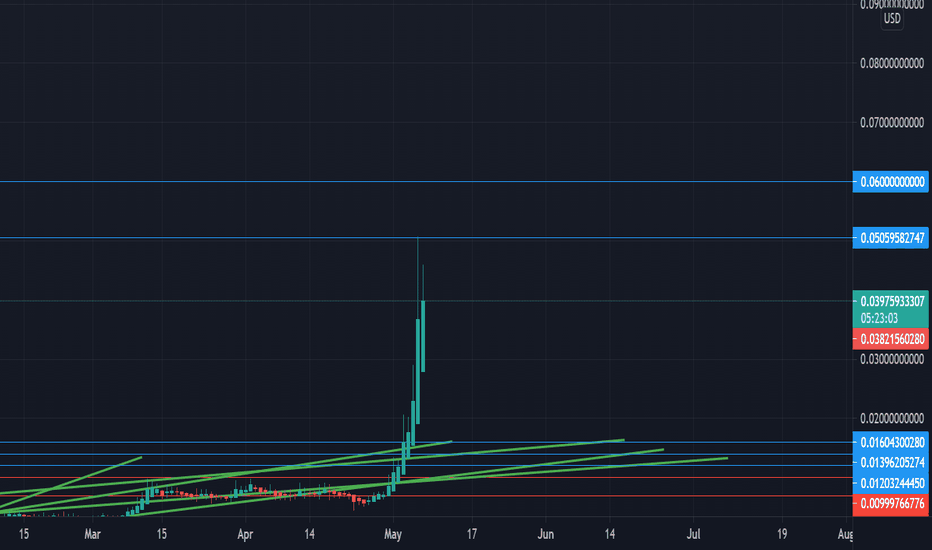Select the horizontal blue line at 0.06
This screenshot has width=932, height=550.
[426, 181]
